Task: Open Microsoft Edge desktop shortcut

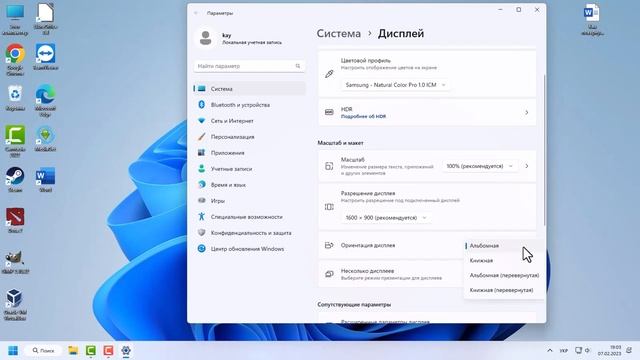Action: (45, 101)
